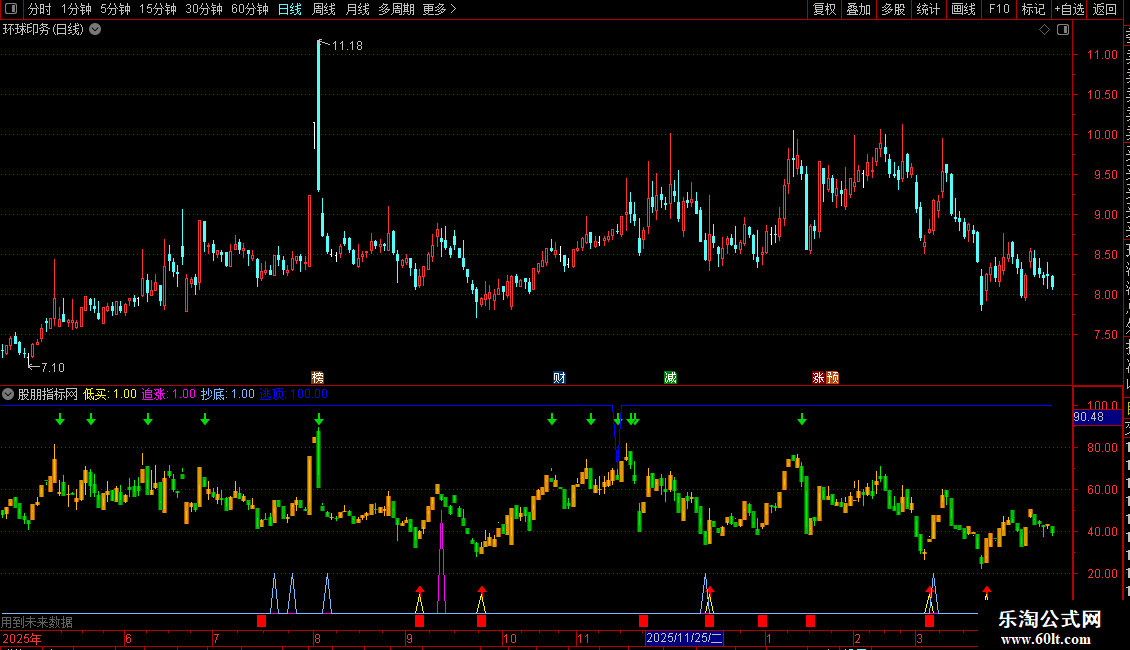Click the 榜 event marker icon

pos(318,378)
